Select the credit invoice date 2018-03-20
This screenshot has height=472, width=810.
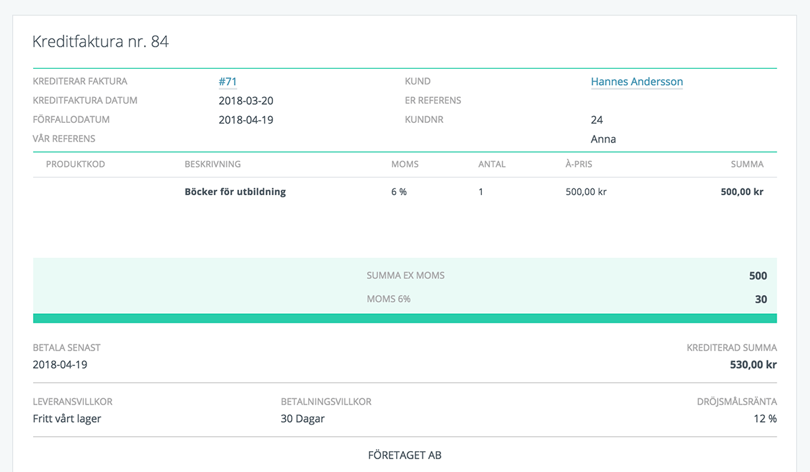(x=245, y=101)
